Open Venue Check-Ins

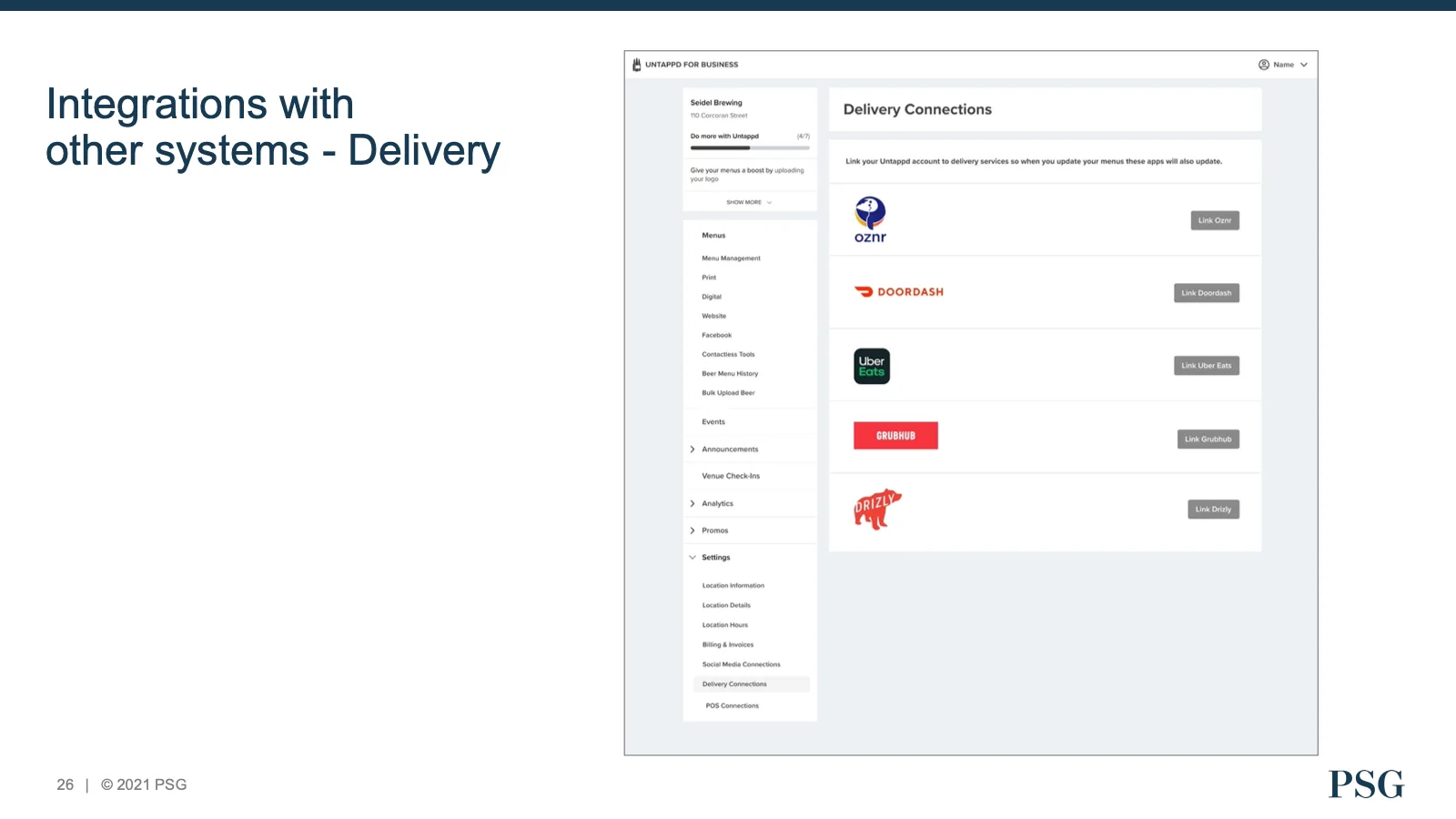pyautogui.click(x=731, y=476)
